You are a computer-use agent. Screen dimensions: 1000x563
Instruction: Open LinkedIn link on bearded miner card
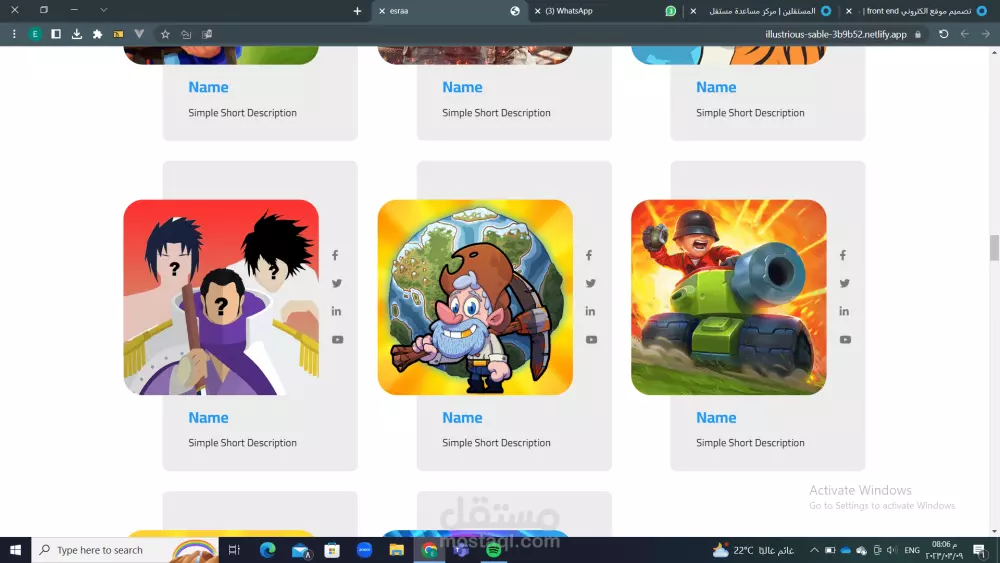pos(590,311)
